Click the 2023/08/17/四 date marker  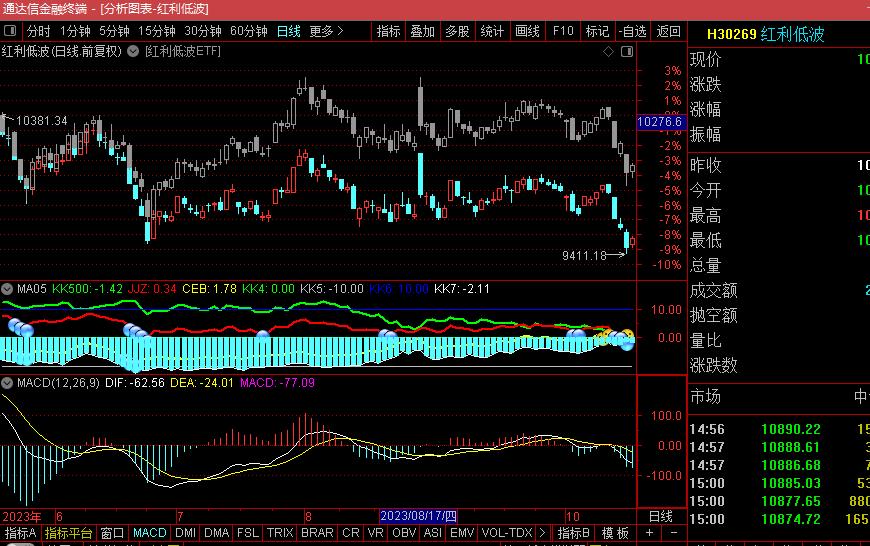click(418, 516)
